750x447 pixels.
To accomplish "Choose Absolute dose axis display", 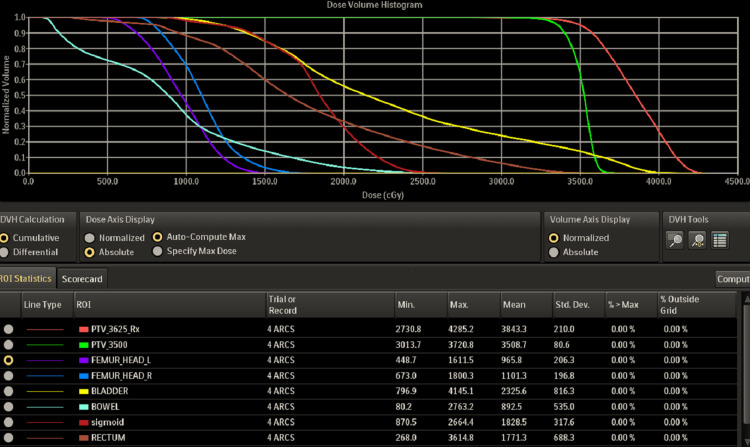I will [89, 252].
